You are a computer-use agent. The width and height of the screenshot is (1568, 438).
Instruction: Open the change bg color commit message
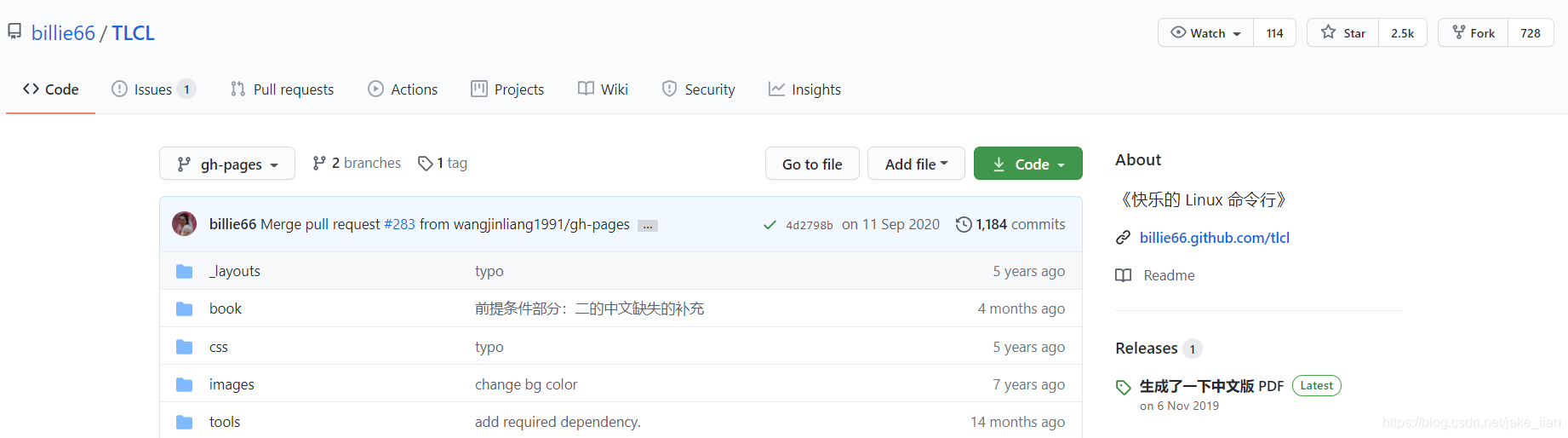[526, 384]
